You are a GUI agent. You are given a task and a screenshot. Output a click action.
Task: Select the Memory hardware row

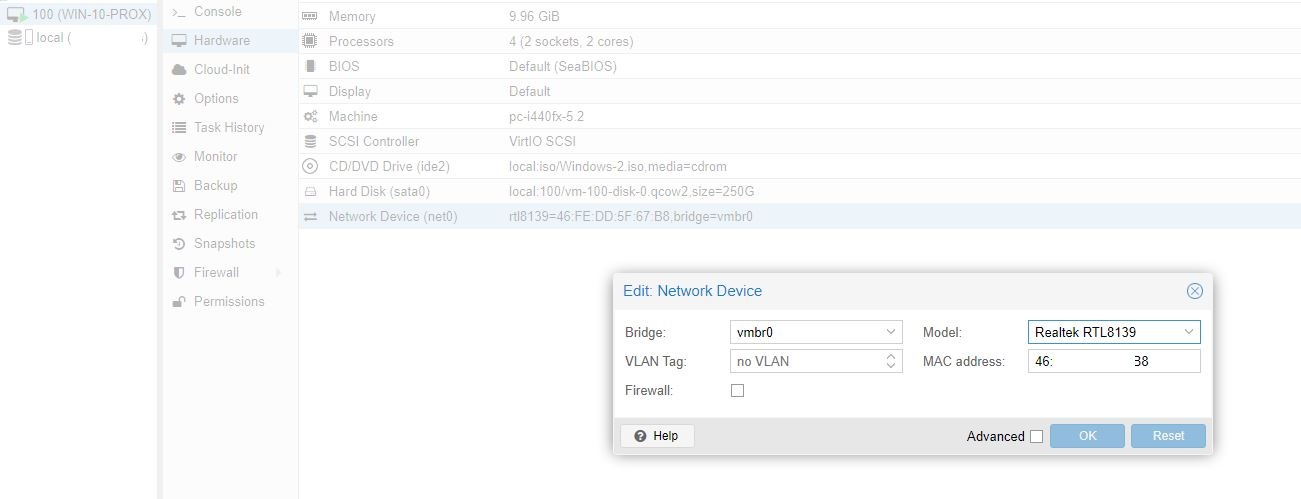[799, 16]
